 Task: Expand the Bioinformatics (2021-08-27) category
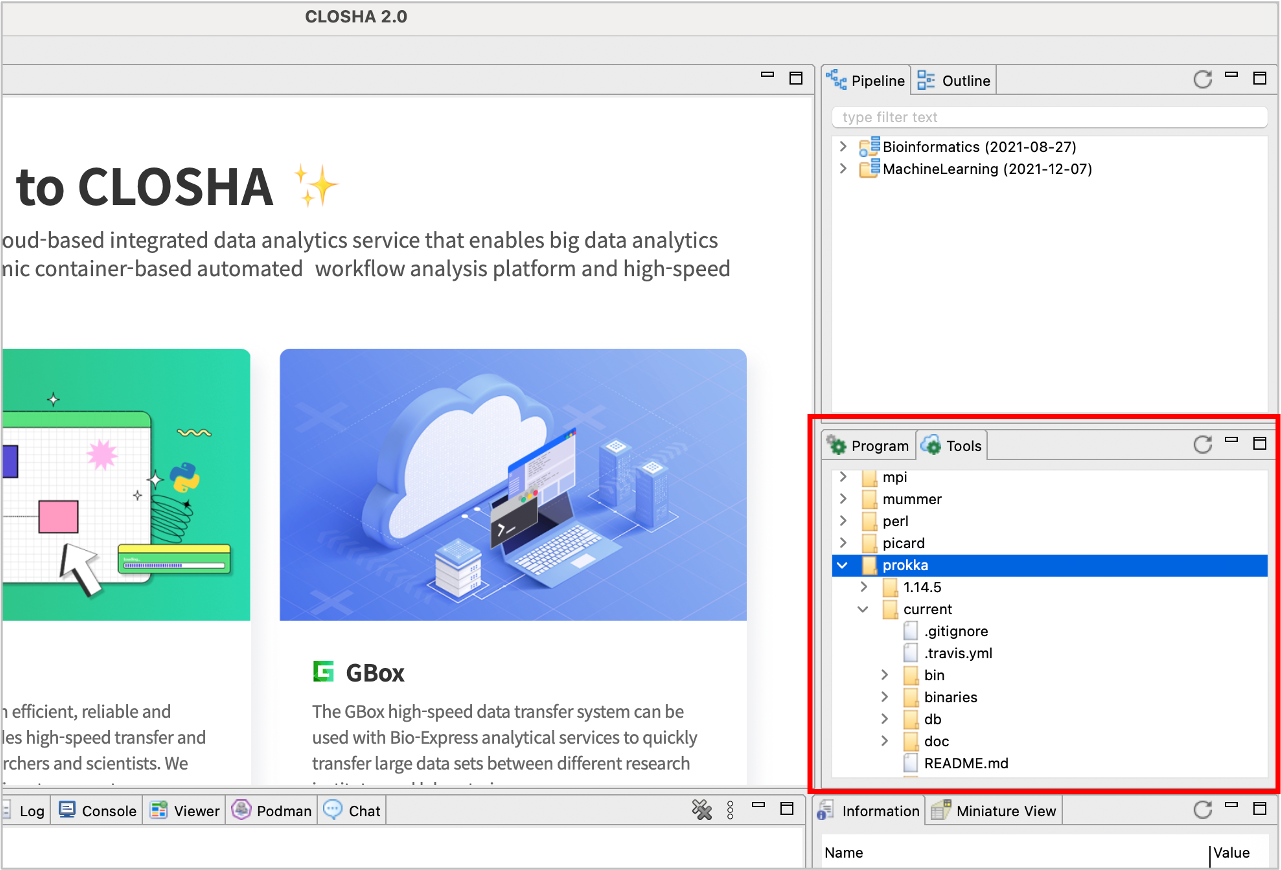(842, 147)
